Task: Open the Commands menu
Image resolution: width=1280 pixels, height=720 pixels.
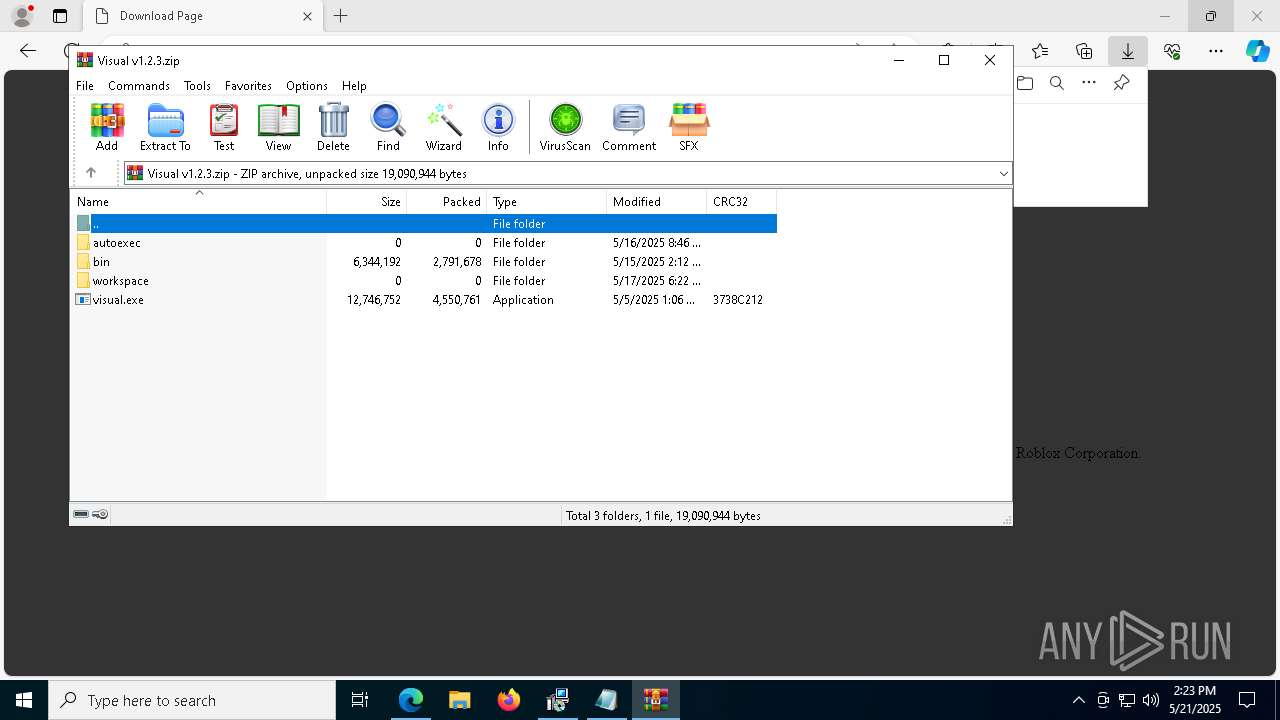Action: 139,86
